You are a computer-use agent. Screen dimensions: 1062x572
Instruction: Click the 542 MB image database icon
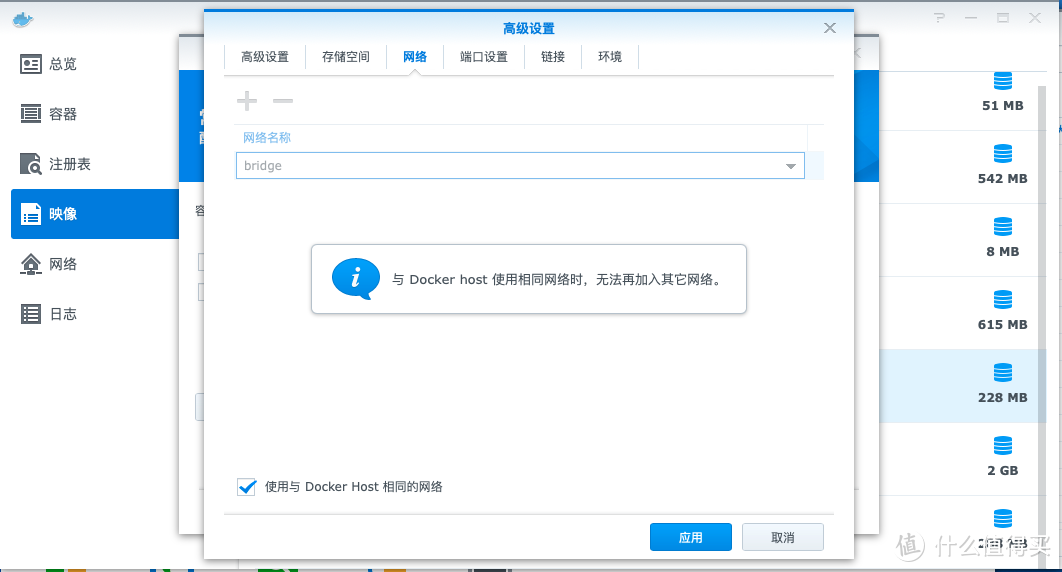1003,154
